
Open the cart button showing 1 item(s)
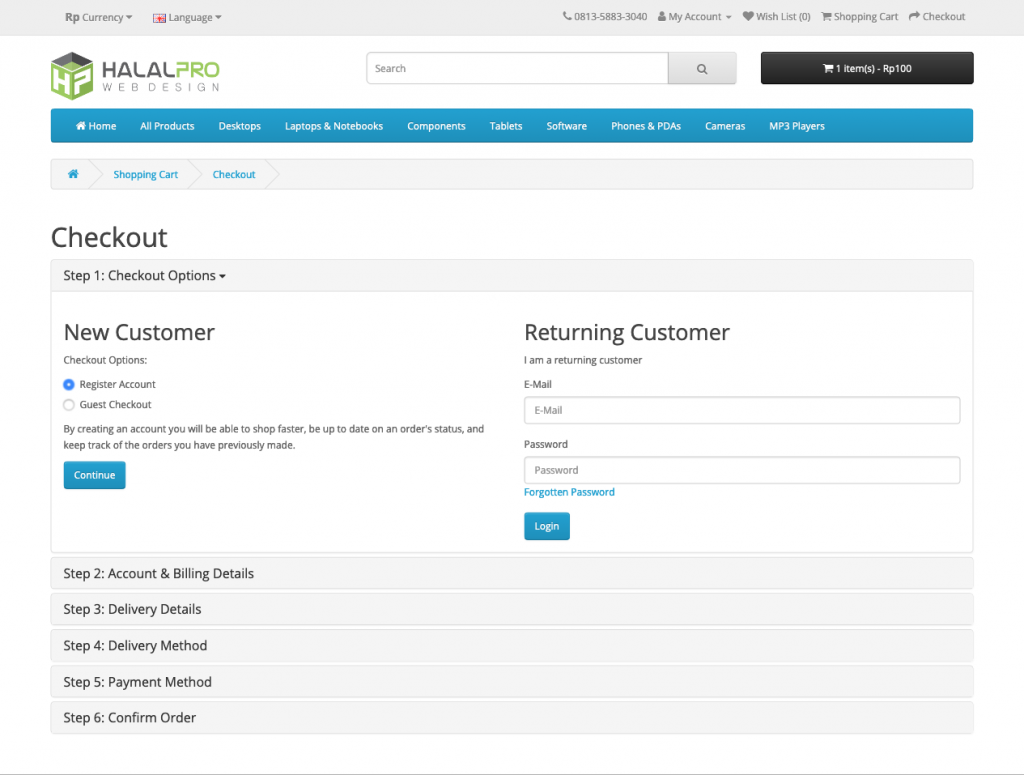pyautogui.click(x=866, y=69)
